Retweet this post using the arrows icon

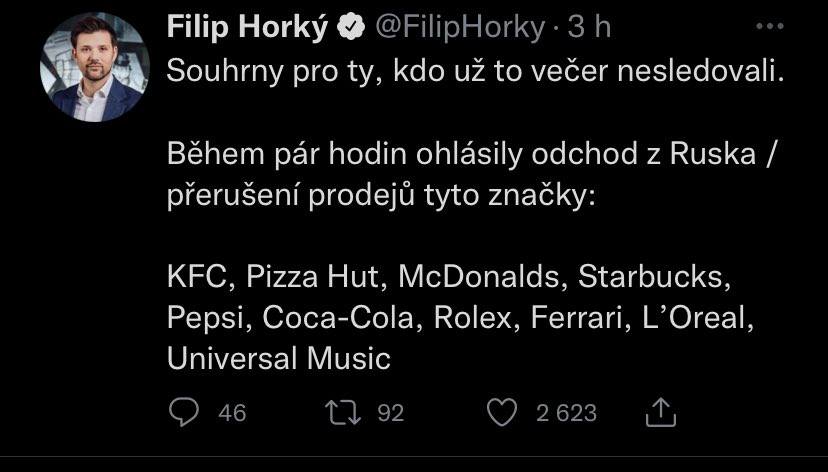(345, 412)
